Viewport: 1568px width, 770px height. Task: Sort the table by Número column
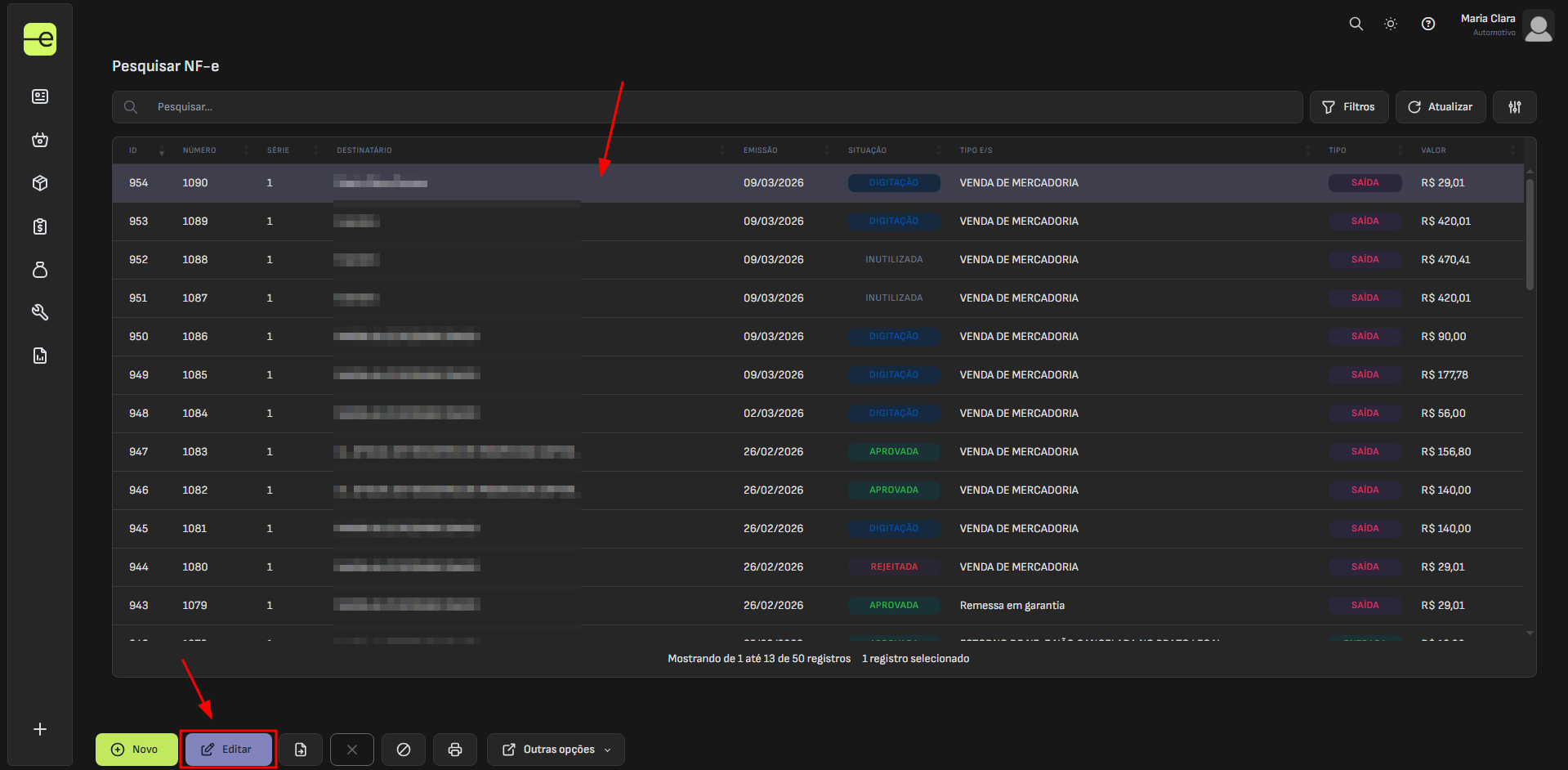click(x=199, y=150)
